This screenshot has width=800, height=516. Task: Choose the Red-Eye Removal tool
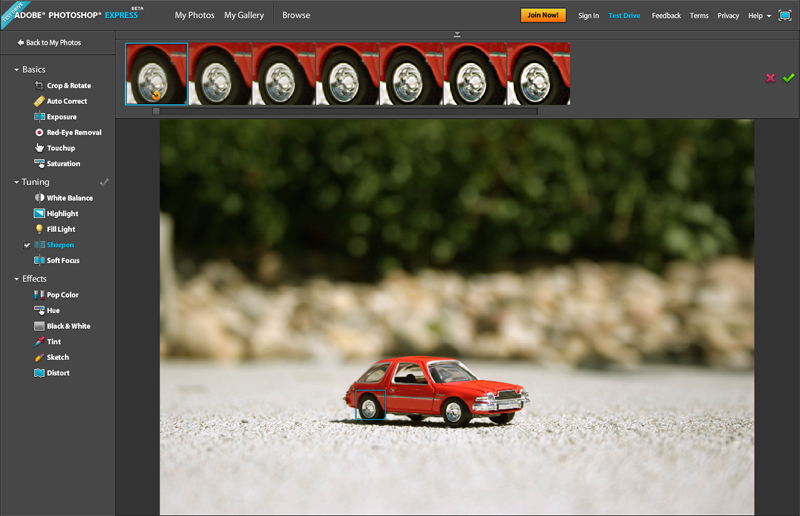(x=39, y=132)
